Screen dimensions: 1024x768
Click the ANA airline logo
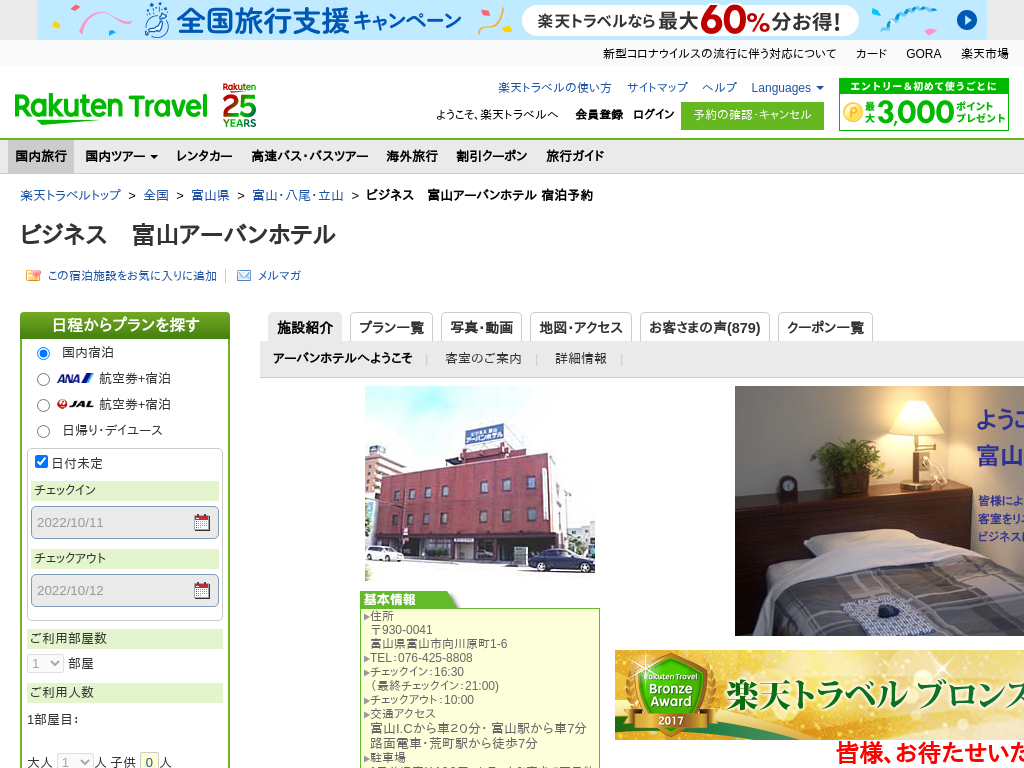pos(75,378)
